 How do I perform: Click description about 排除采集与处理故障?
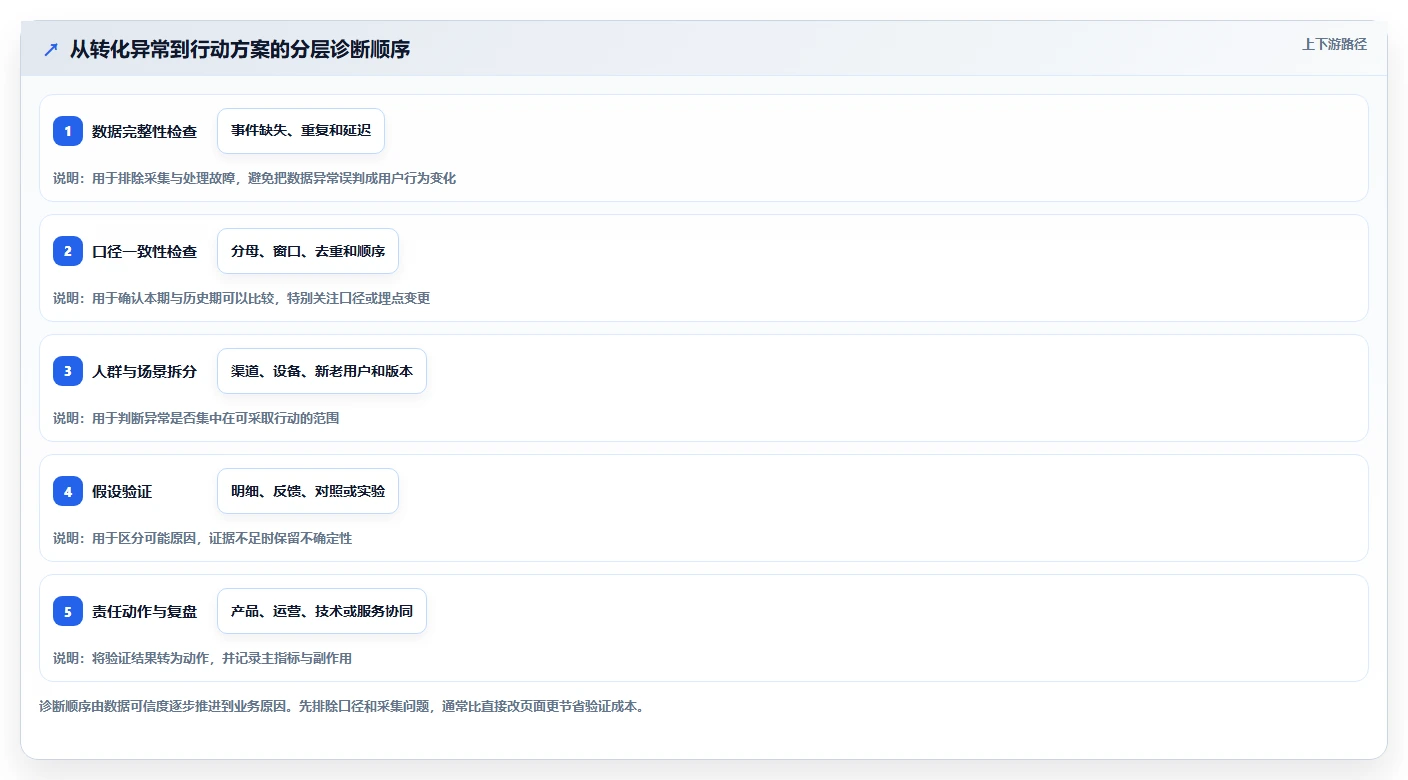[254, 178]
